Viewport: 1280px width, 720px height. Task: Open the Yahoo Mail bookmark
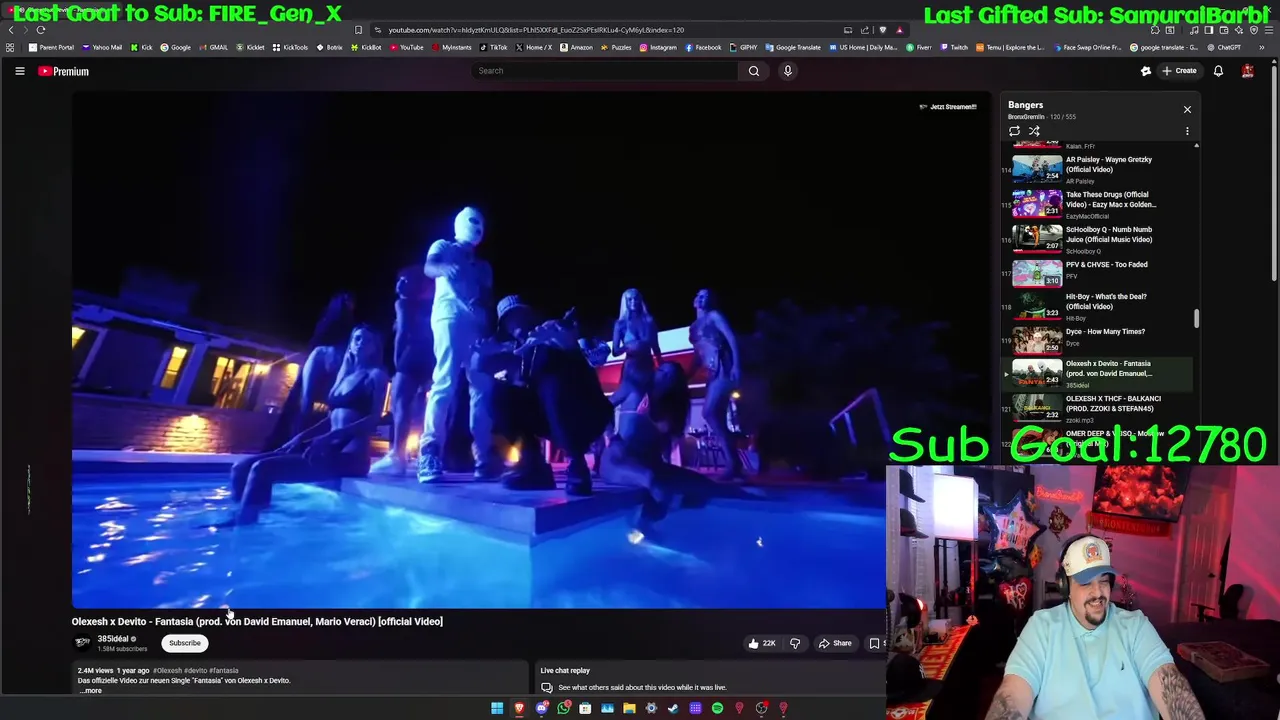pos(102,47)
